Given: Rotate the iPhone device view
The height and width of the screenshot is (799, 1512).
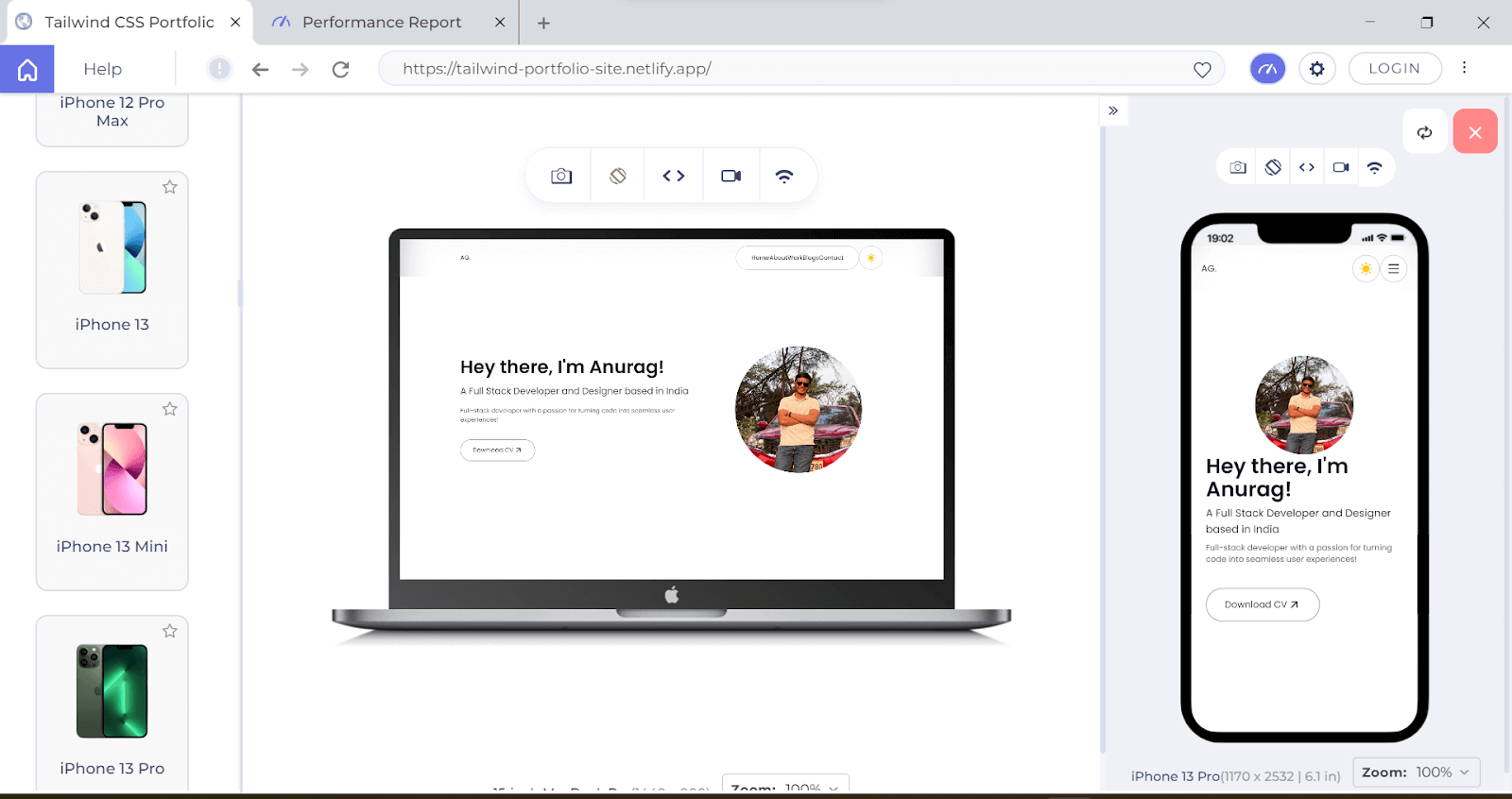Looking at the screenshot, I should click(1273, 167).
